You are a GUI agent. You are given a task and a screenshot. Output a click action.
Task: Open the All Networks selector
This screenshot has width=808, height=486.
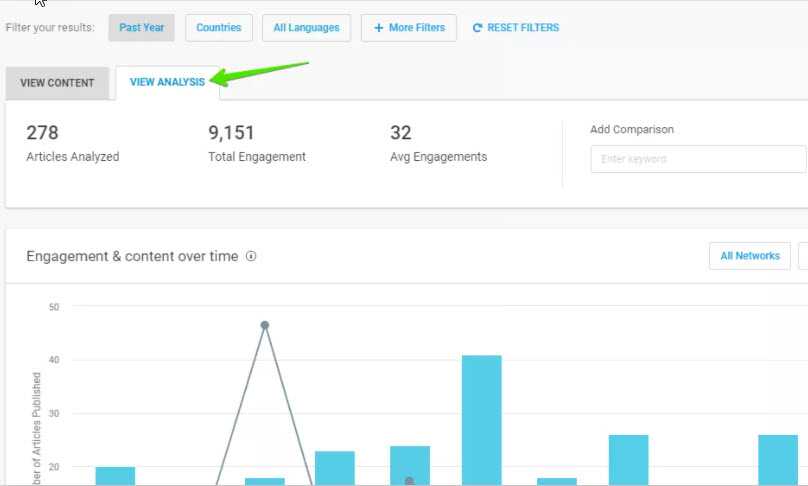click(x=749, y=256)
